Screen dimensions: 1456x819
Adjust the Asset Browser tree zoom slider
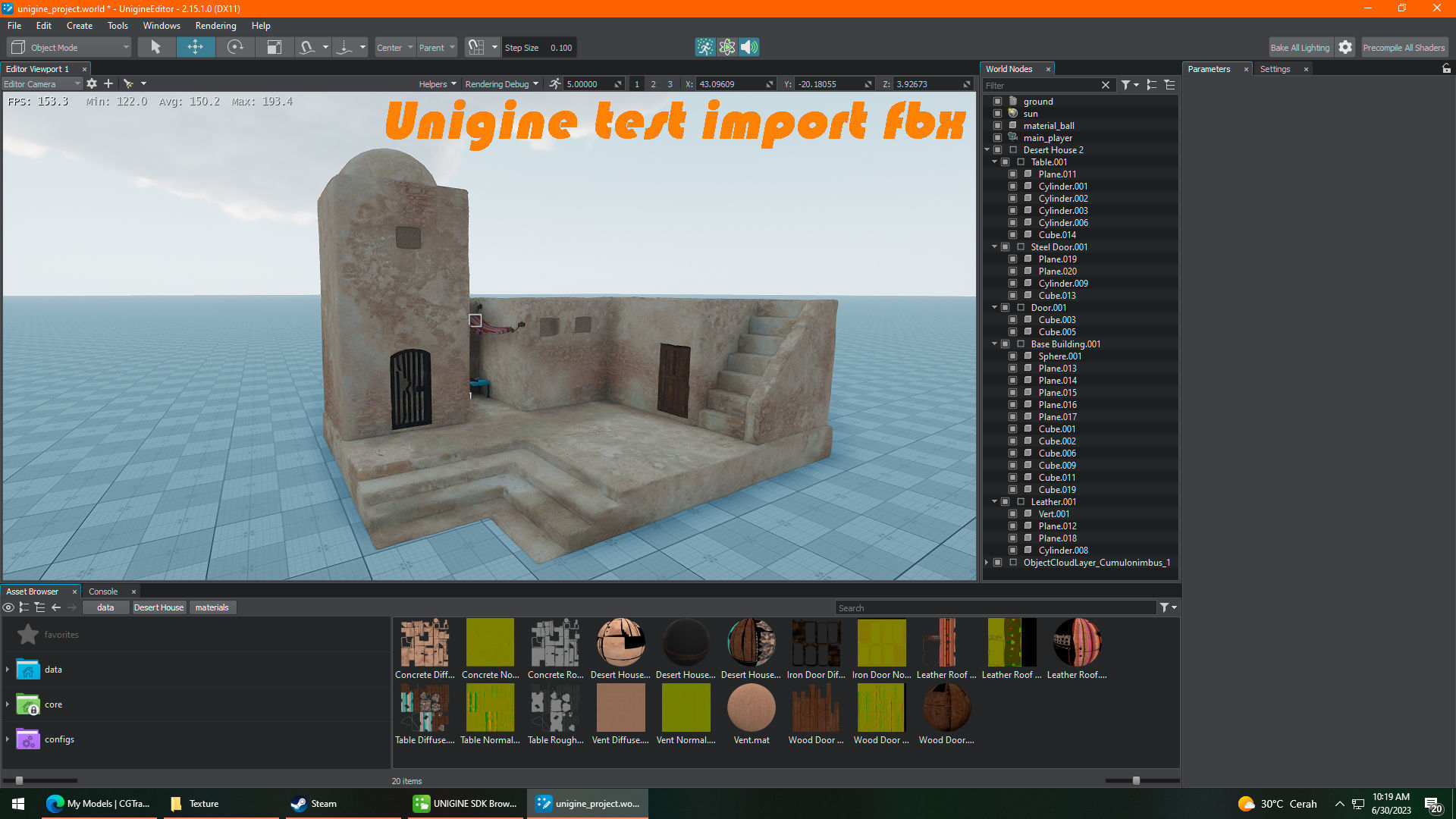click(x=20, y=780)
